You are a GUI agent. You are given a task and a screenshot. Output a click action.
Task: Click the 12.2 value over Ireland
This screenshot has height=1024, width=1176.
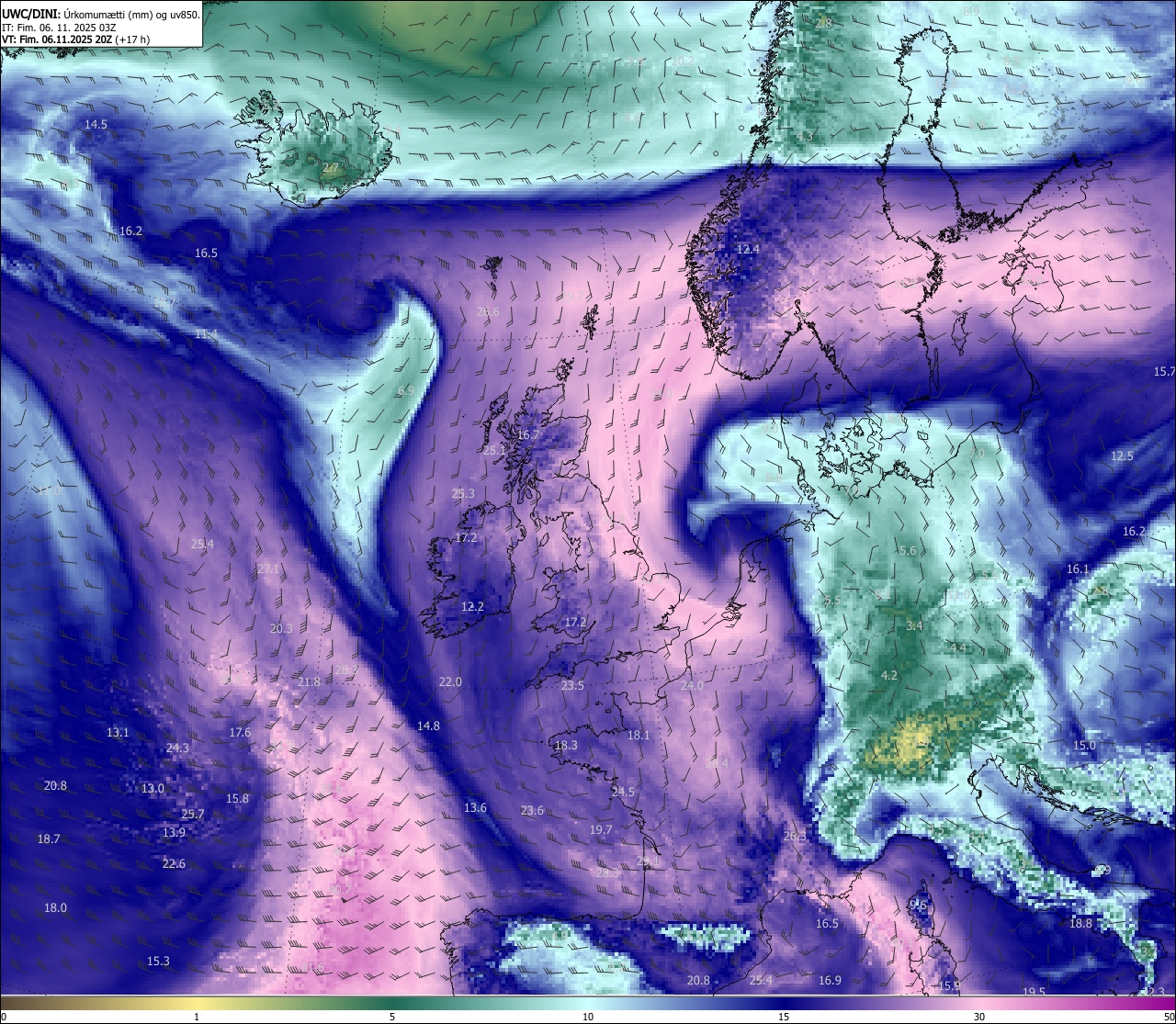pyautogui.click(x=472, y=607)
